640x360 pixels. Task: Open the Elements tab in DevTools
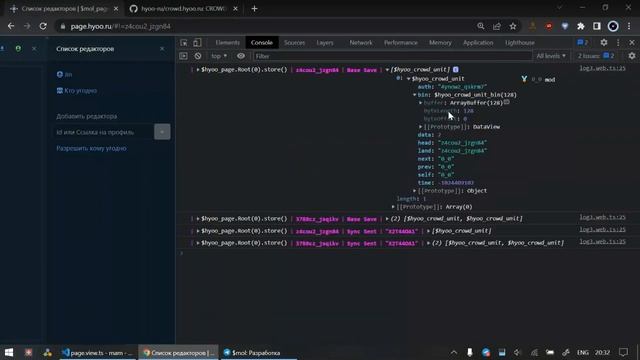pyautogui.click(x=227, y=43)
